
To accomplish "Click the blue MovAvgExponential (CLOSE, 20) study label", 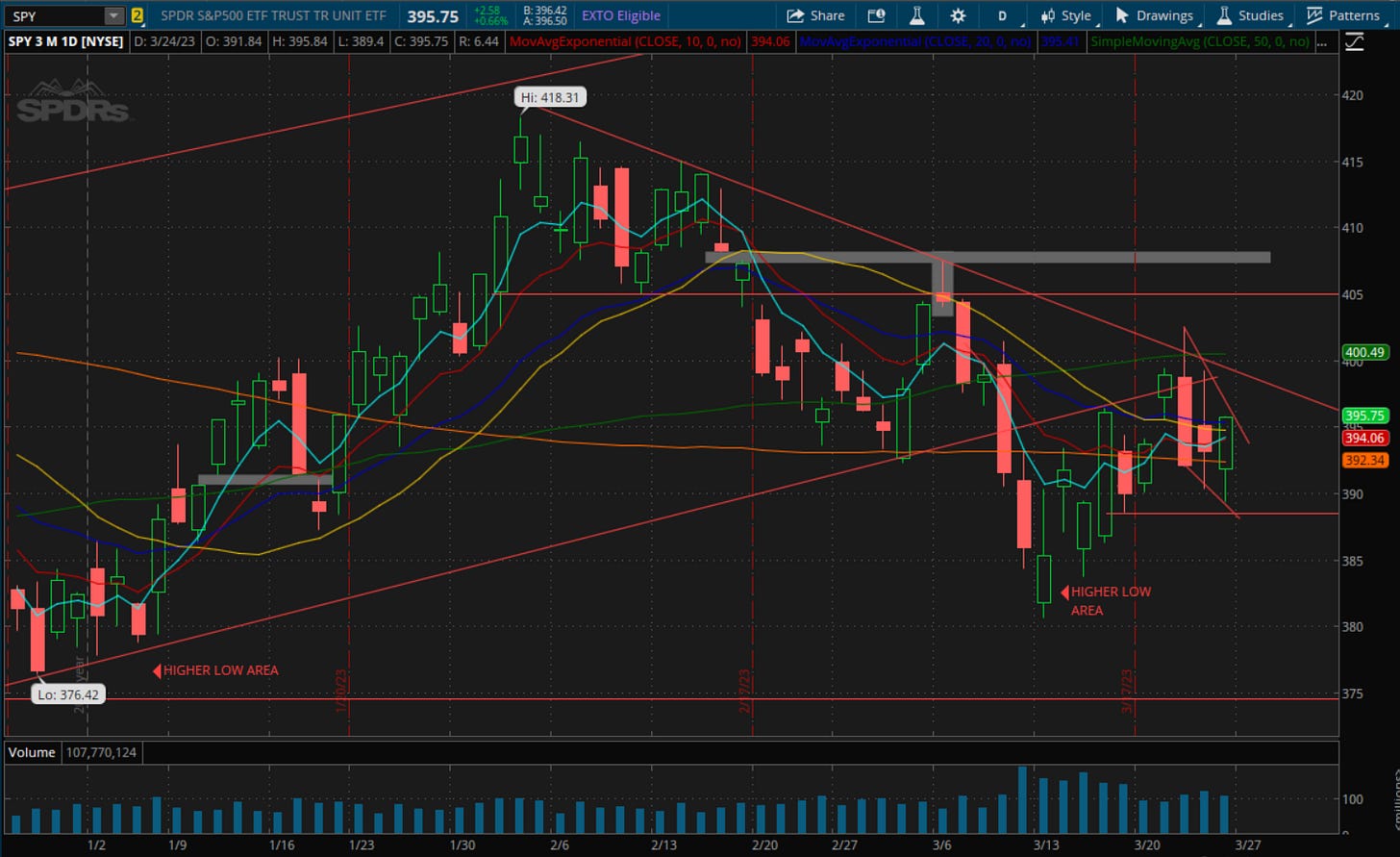I will click(x=916, y=41).
